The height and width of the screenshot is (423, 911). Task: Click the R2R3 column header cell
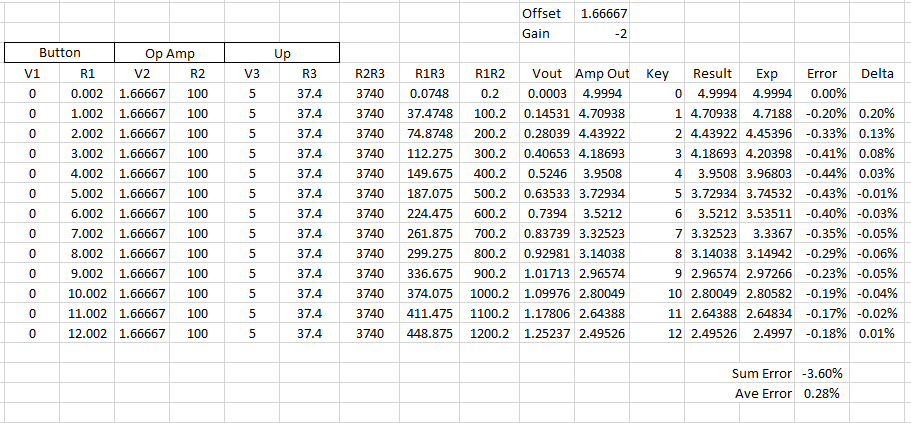370,74
